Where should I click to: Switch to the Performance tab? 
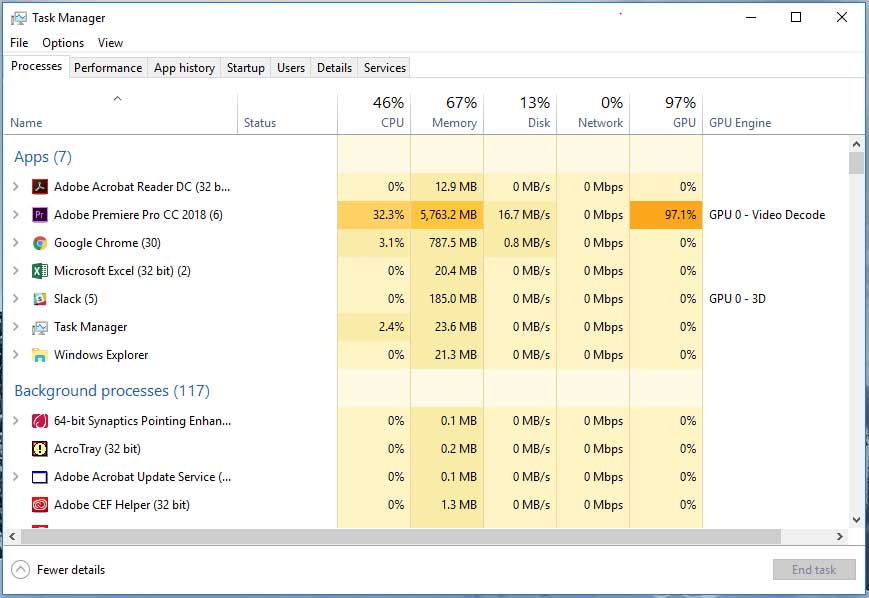[x=108, y=68]
